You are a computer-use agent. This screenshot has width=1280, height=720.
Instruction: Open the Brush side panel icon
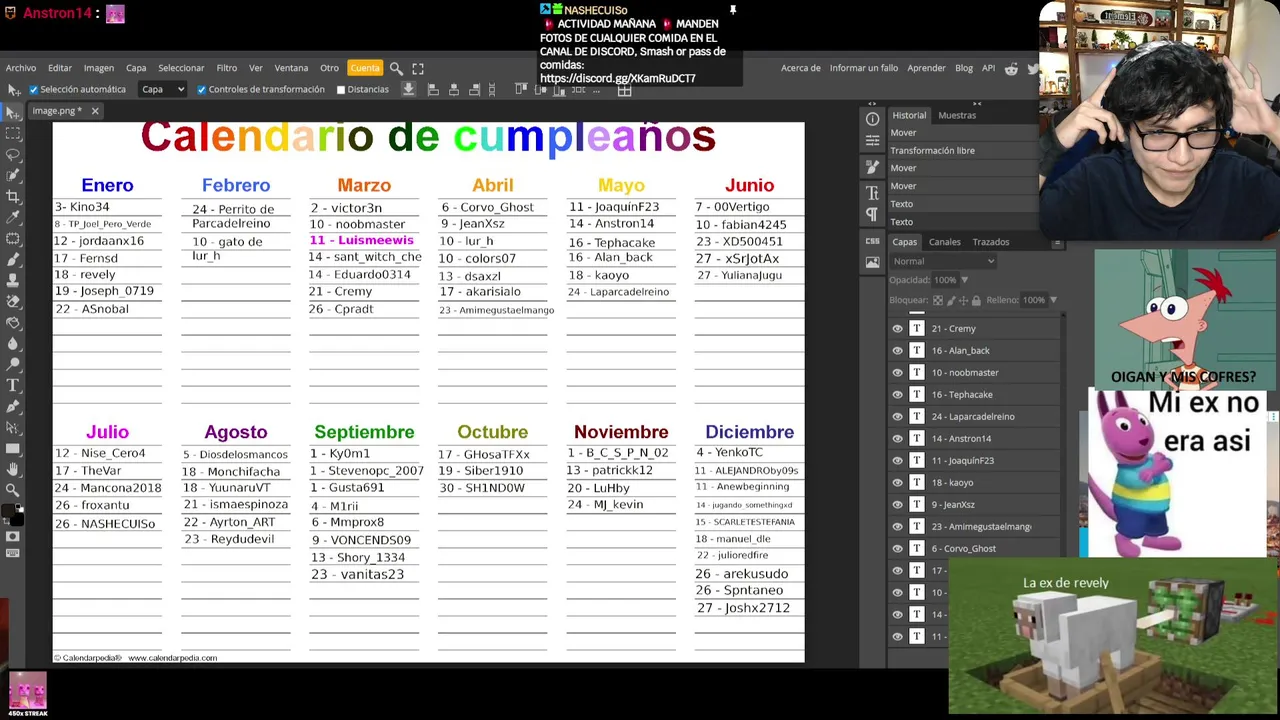(873, 167)
